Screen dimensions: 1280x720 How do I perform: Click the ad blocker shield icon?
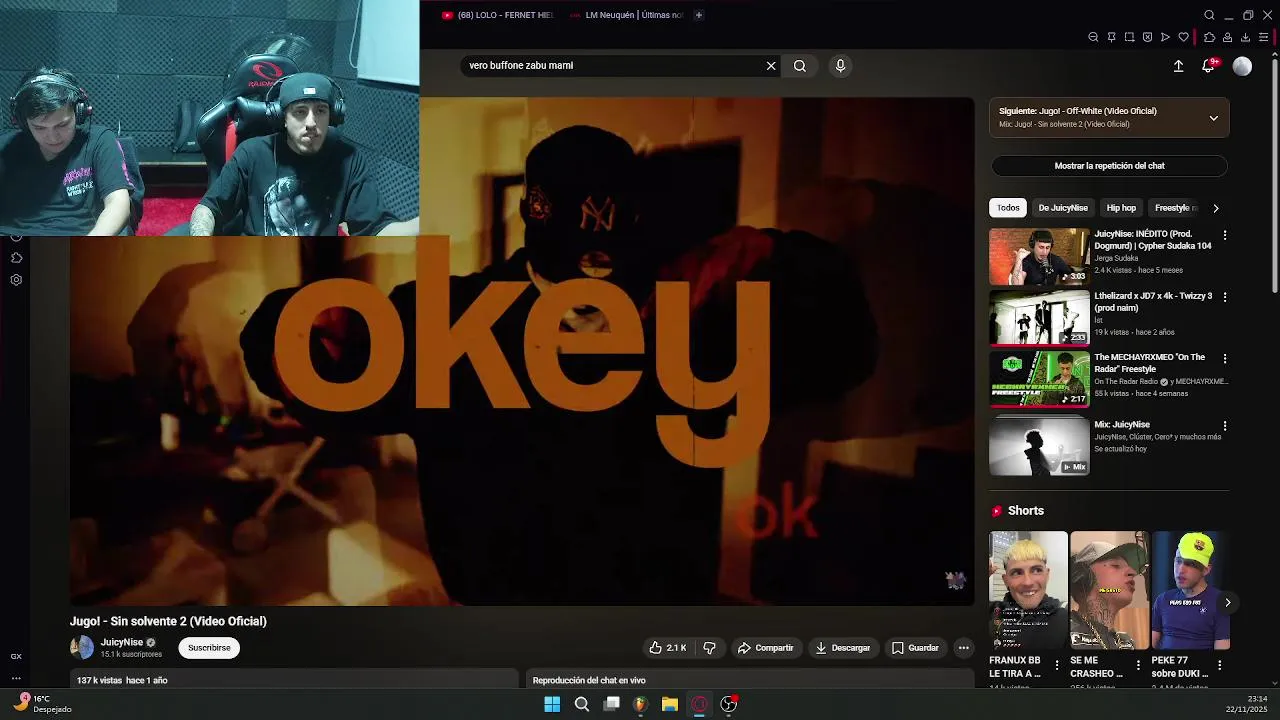[x=1147, y=37]
